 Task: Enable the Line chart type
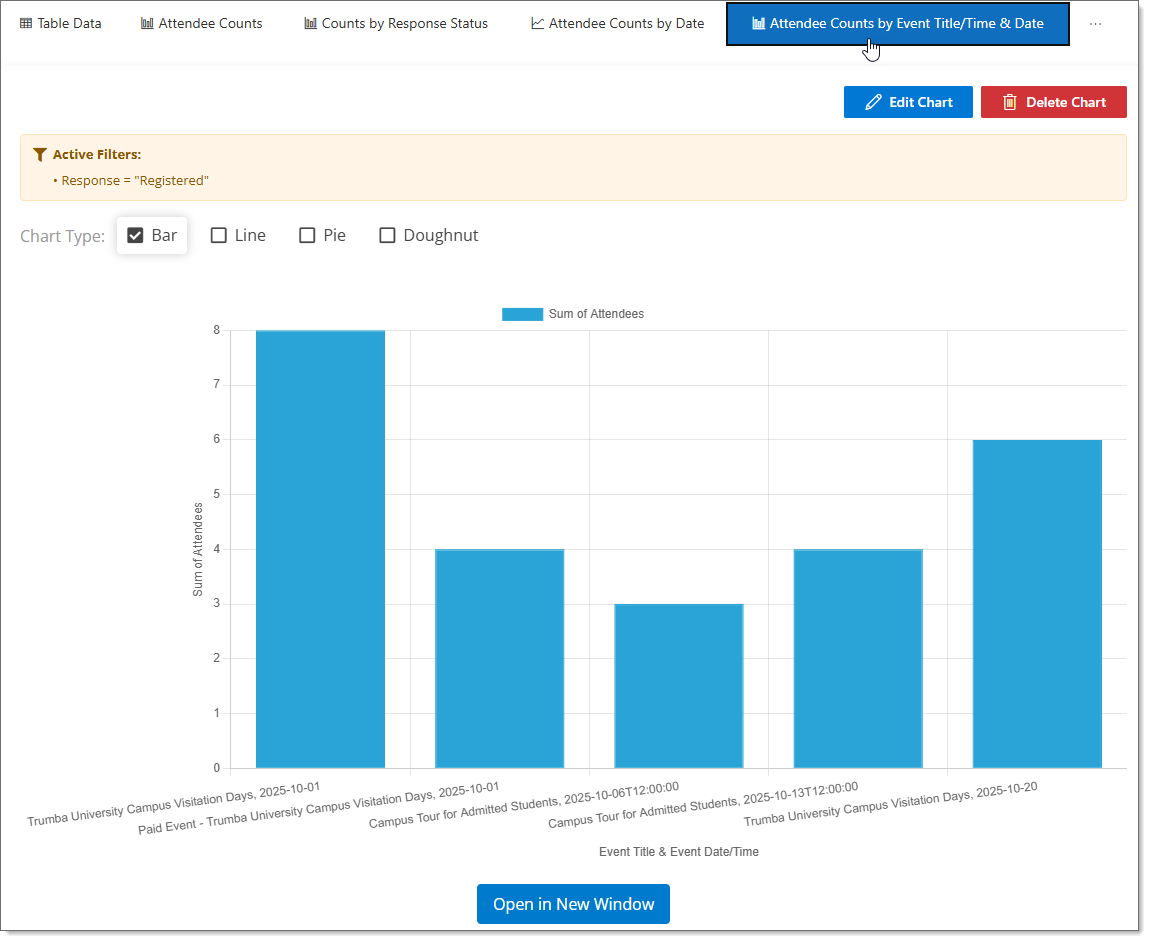click(x=218, y=234)
